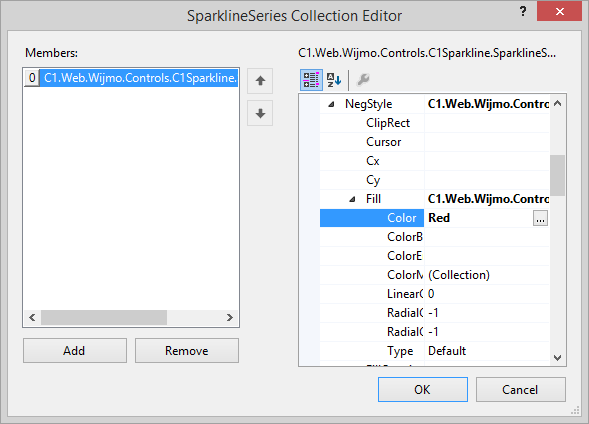Click the help question mark icon
The image size is (589, 424).
(523, 12)
